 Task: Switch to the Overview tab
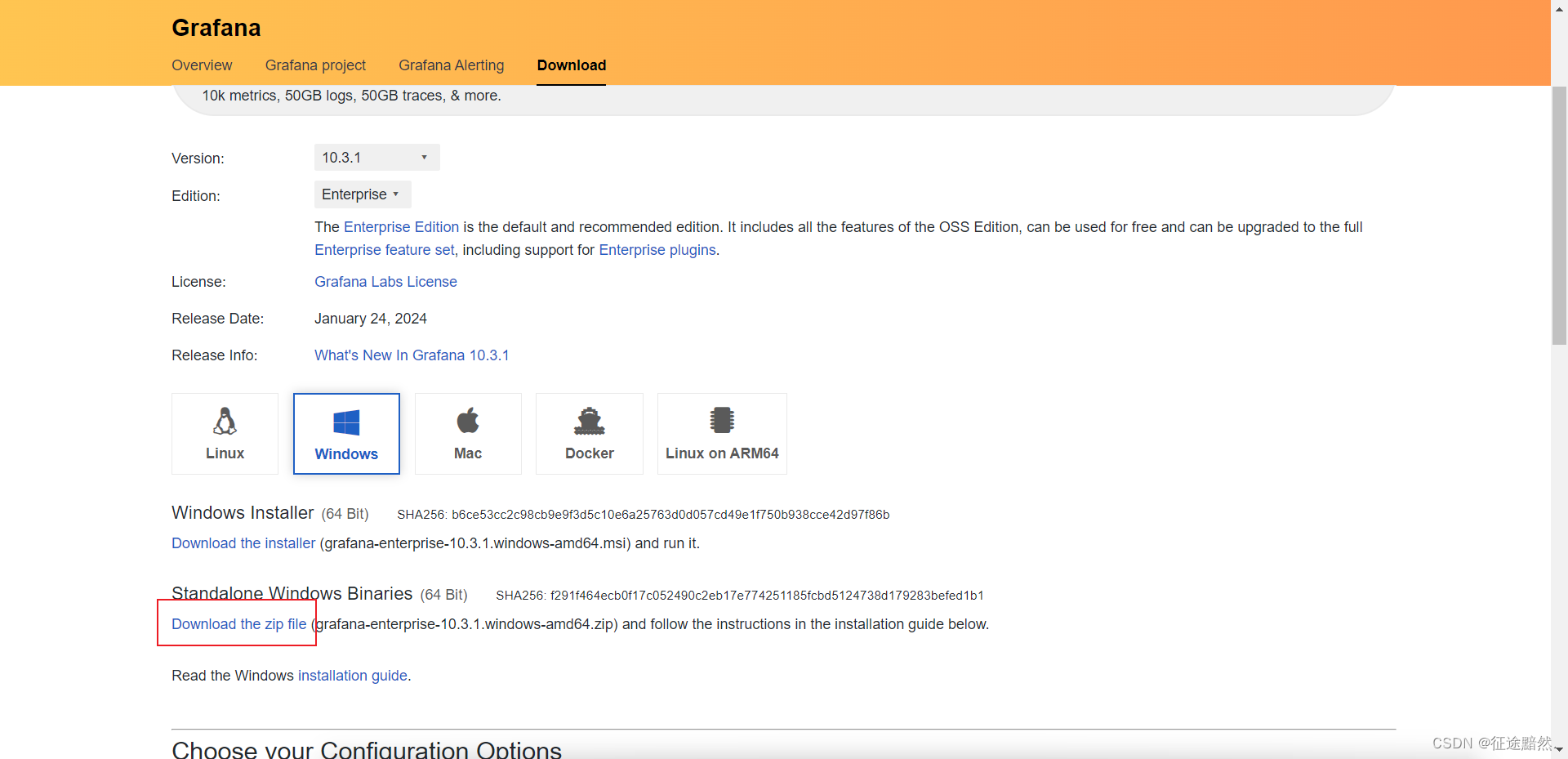(x=202, y=65)
